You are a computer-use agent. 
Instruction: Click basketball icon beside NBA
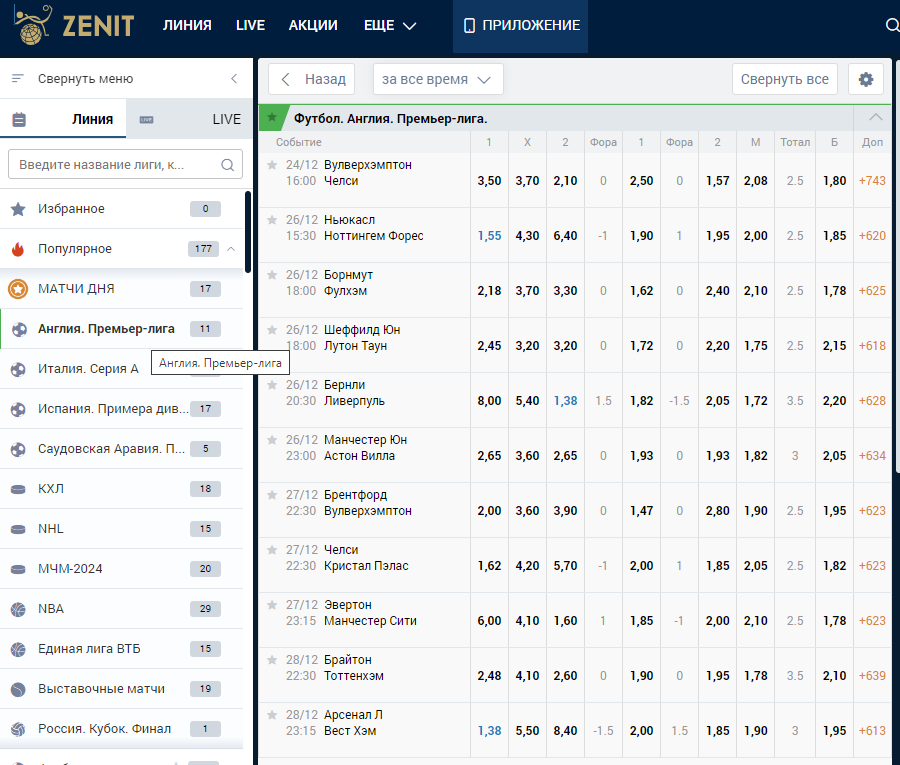(x=18, y=609)
